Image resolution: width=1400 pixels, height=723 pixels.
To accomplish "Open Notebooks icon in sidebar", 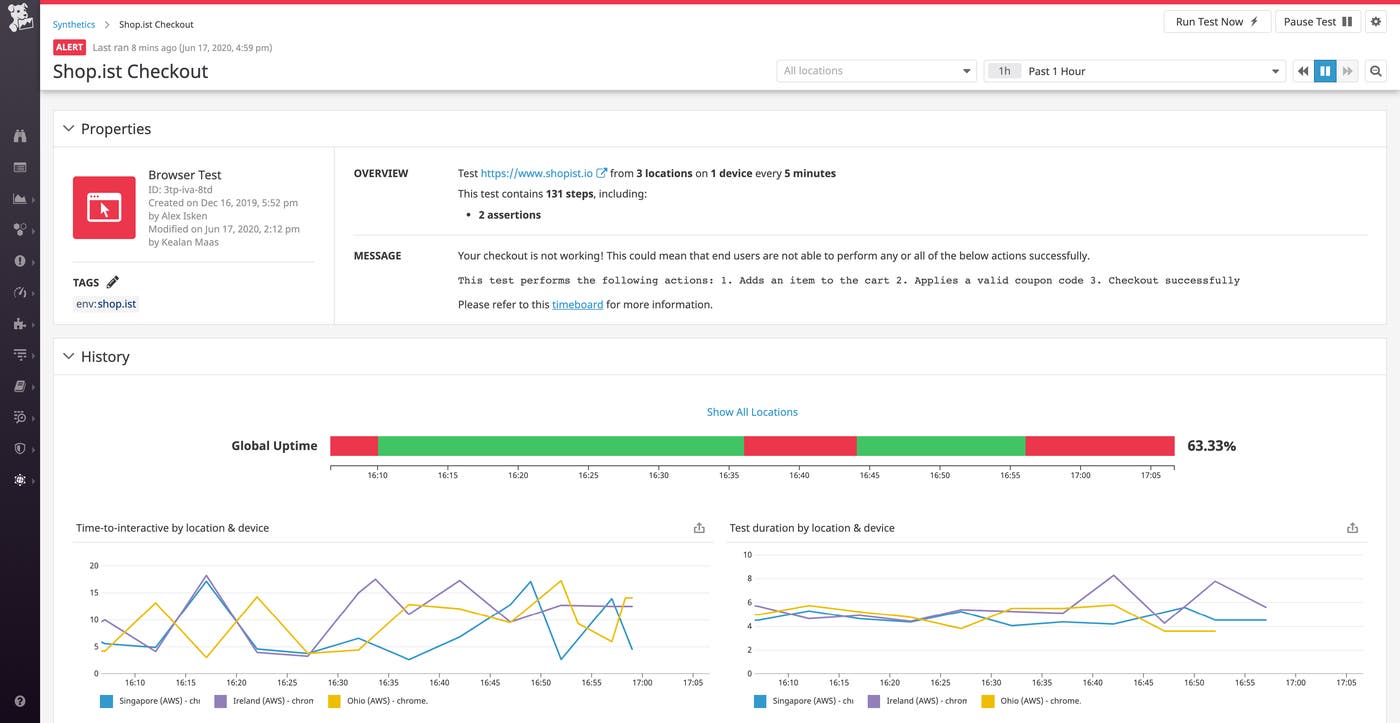I will [20, 386].
